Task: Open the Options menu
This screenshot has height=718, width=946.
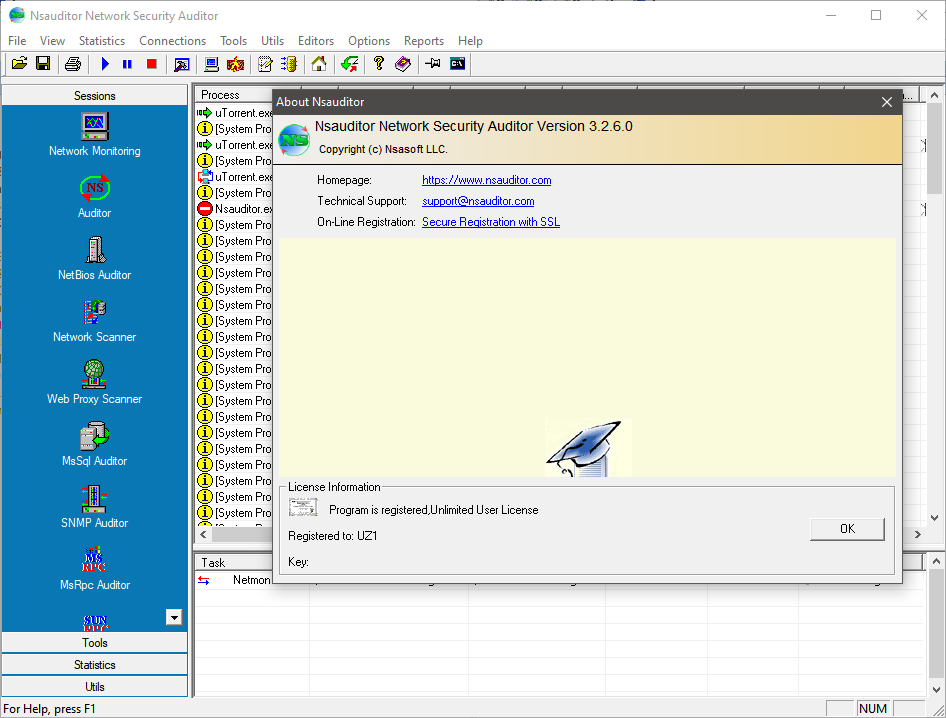Action: click(x=369, y=40)
